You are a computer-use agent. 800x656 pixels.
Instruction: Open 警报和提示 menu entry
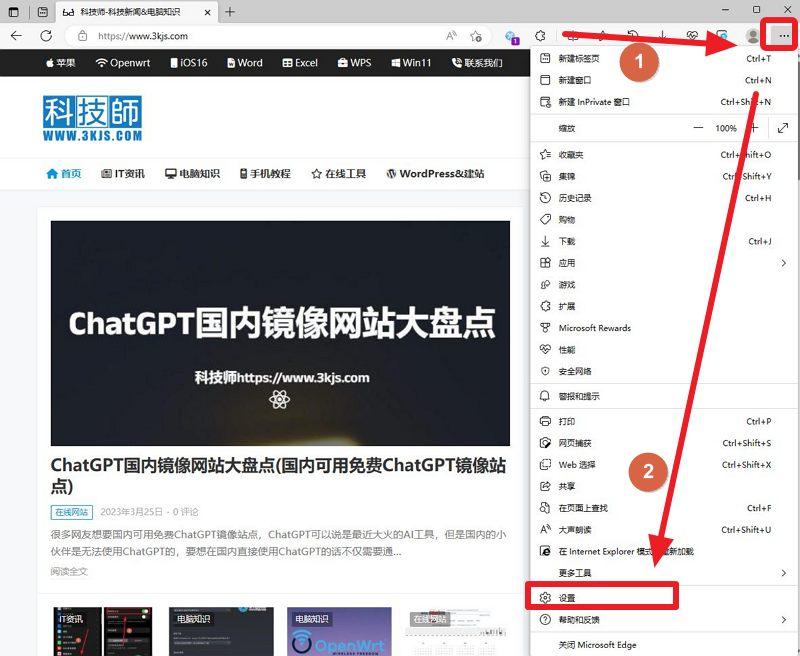[x=663, y=396]
